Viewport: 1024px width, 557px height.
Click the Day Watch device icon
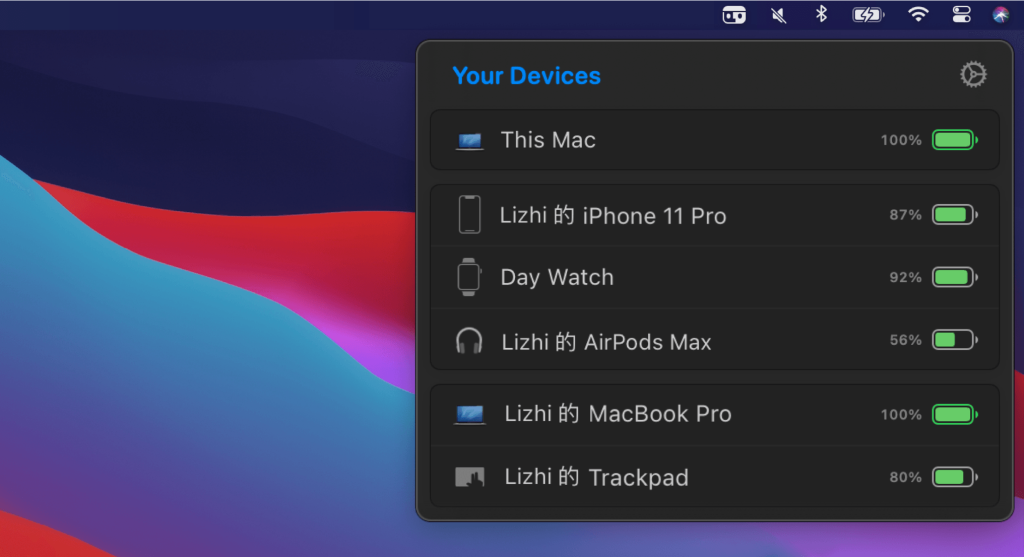(x=469, y=277)
